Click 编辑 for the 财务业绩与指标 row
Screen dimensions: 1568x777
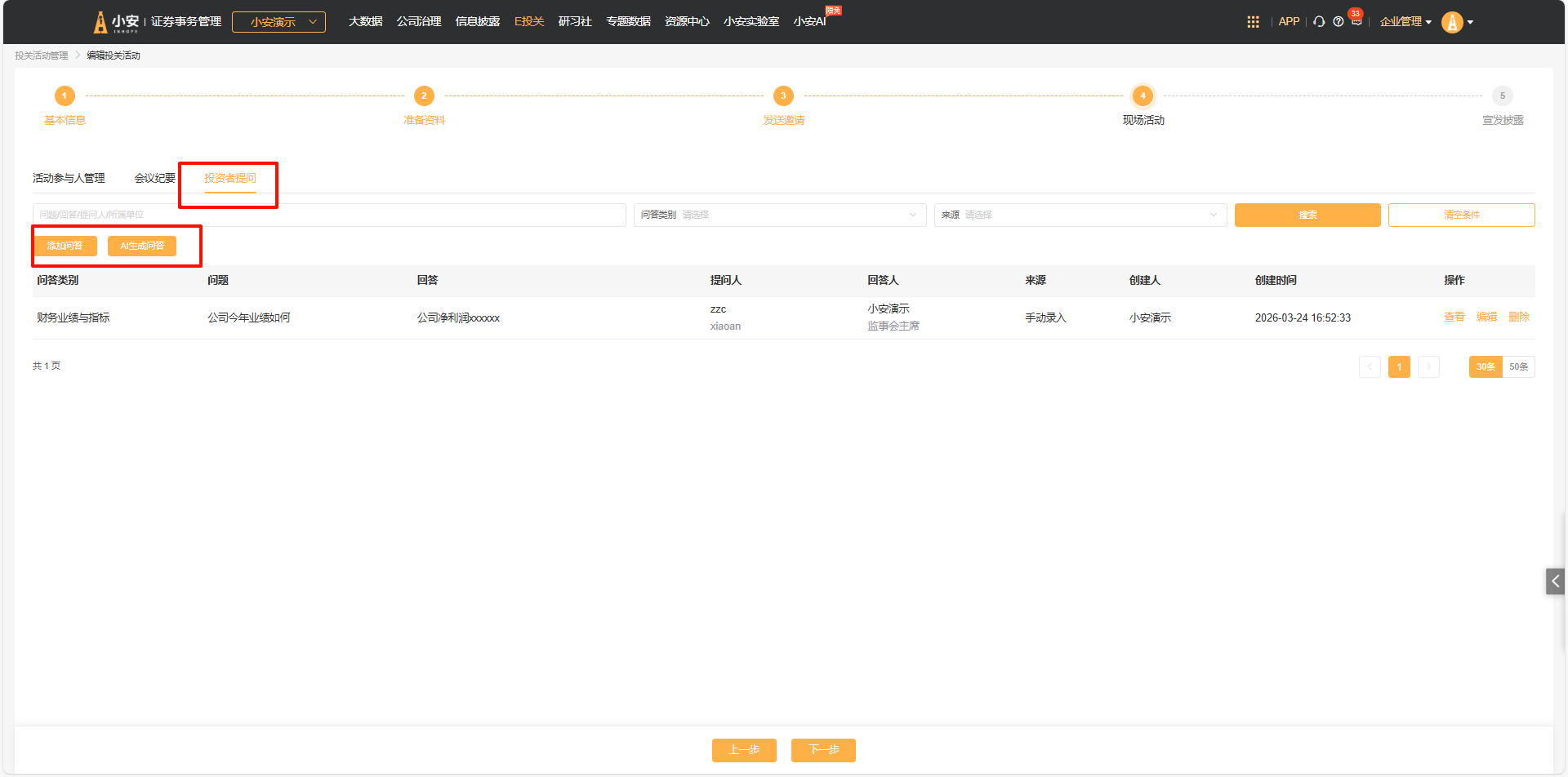(1487, 317)
